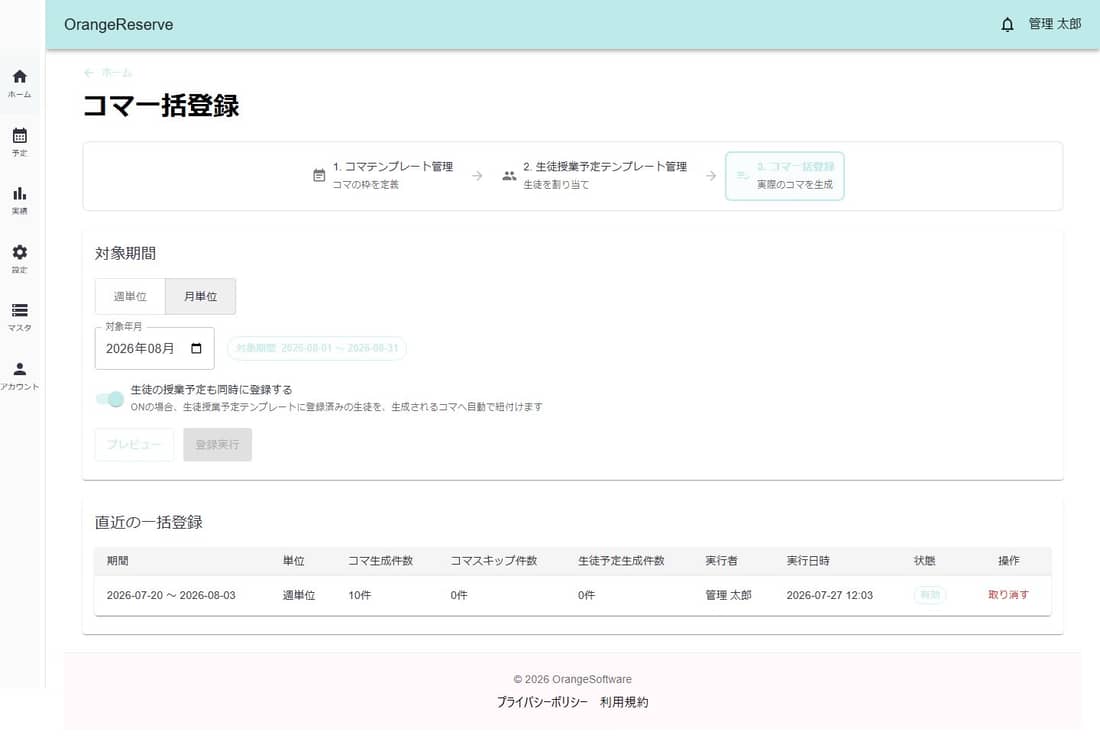Open the 利用規約 link

tap(624, 702)
